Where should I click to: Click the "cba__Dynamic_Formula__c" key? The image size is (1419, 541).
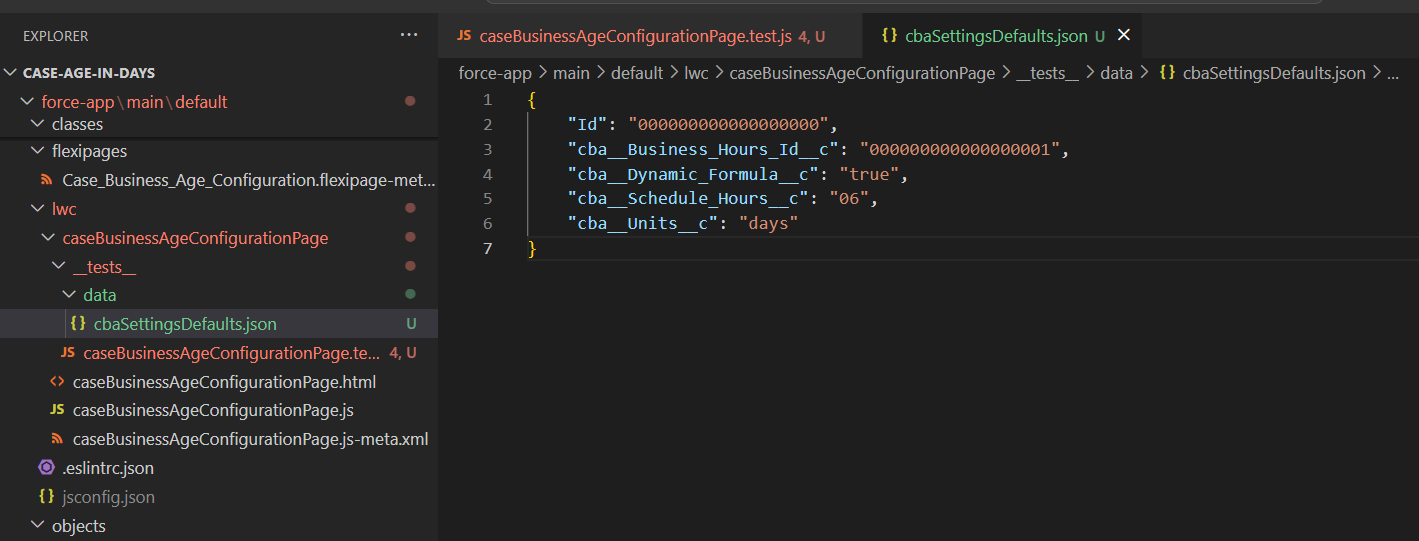[692, 174]
